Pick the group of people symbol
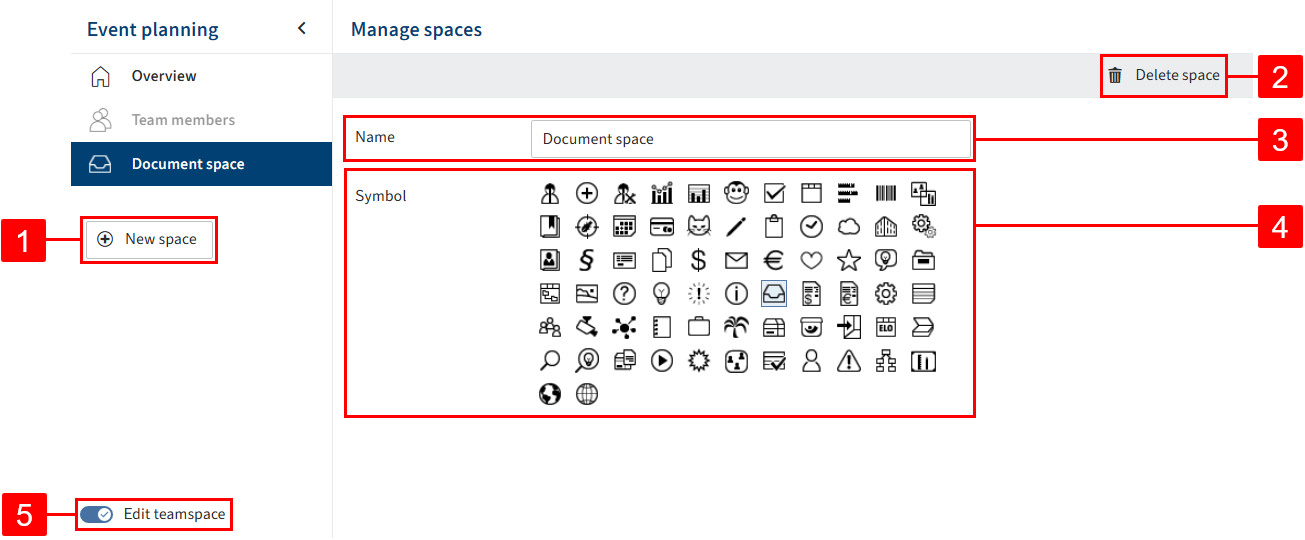Viewport: 1305px width, 540px height. pos(550,327)
